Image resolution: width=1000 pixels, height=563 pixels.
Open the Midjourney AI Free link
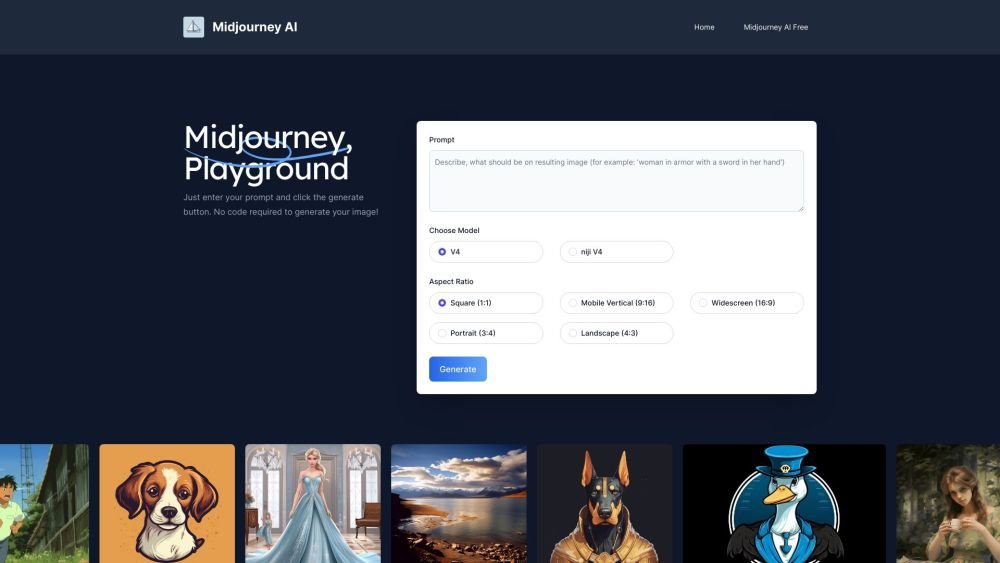(776, 27)
